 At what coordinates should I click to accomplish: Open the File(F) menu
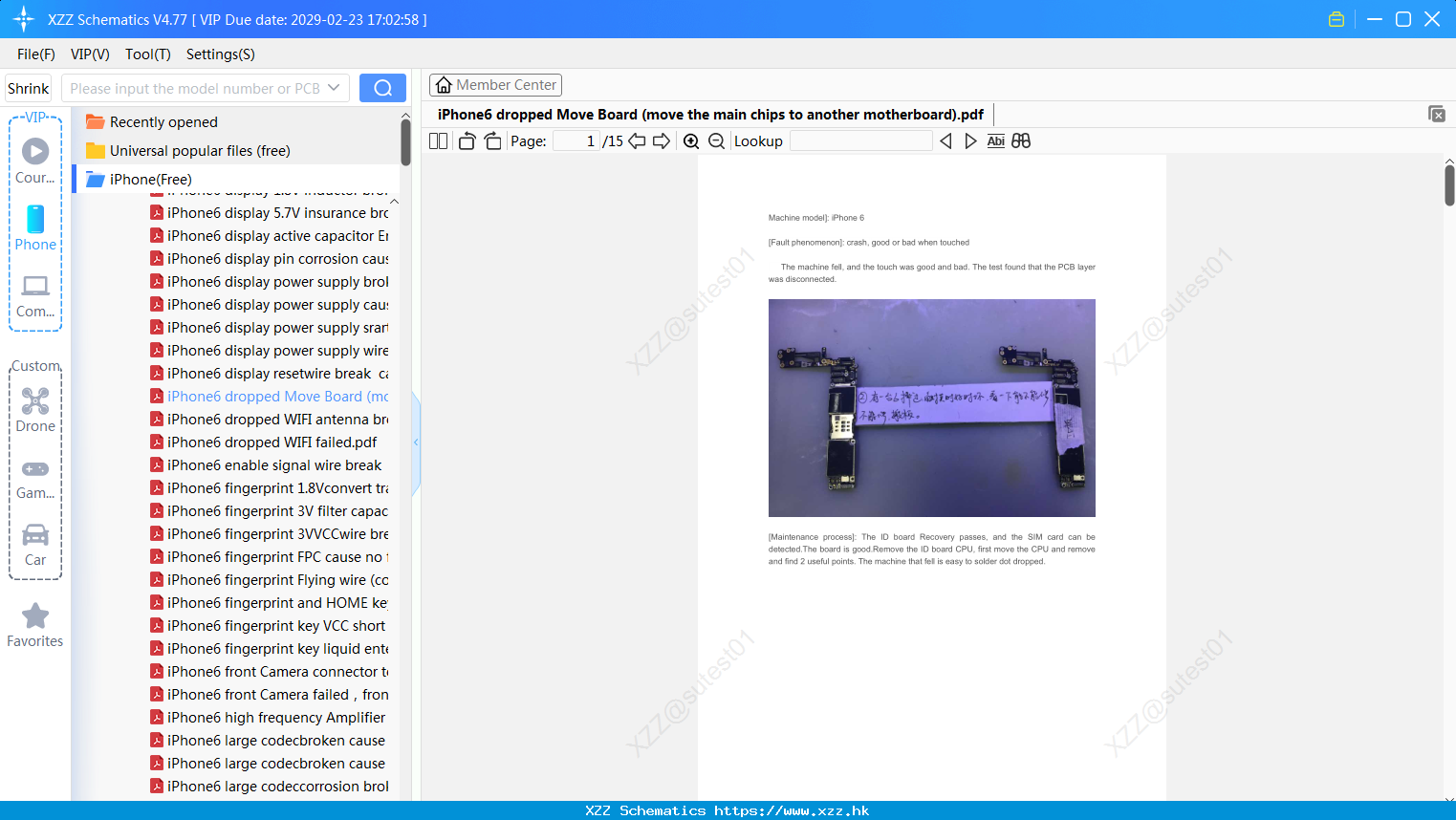(x=36, y=54)
